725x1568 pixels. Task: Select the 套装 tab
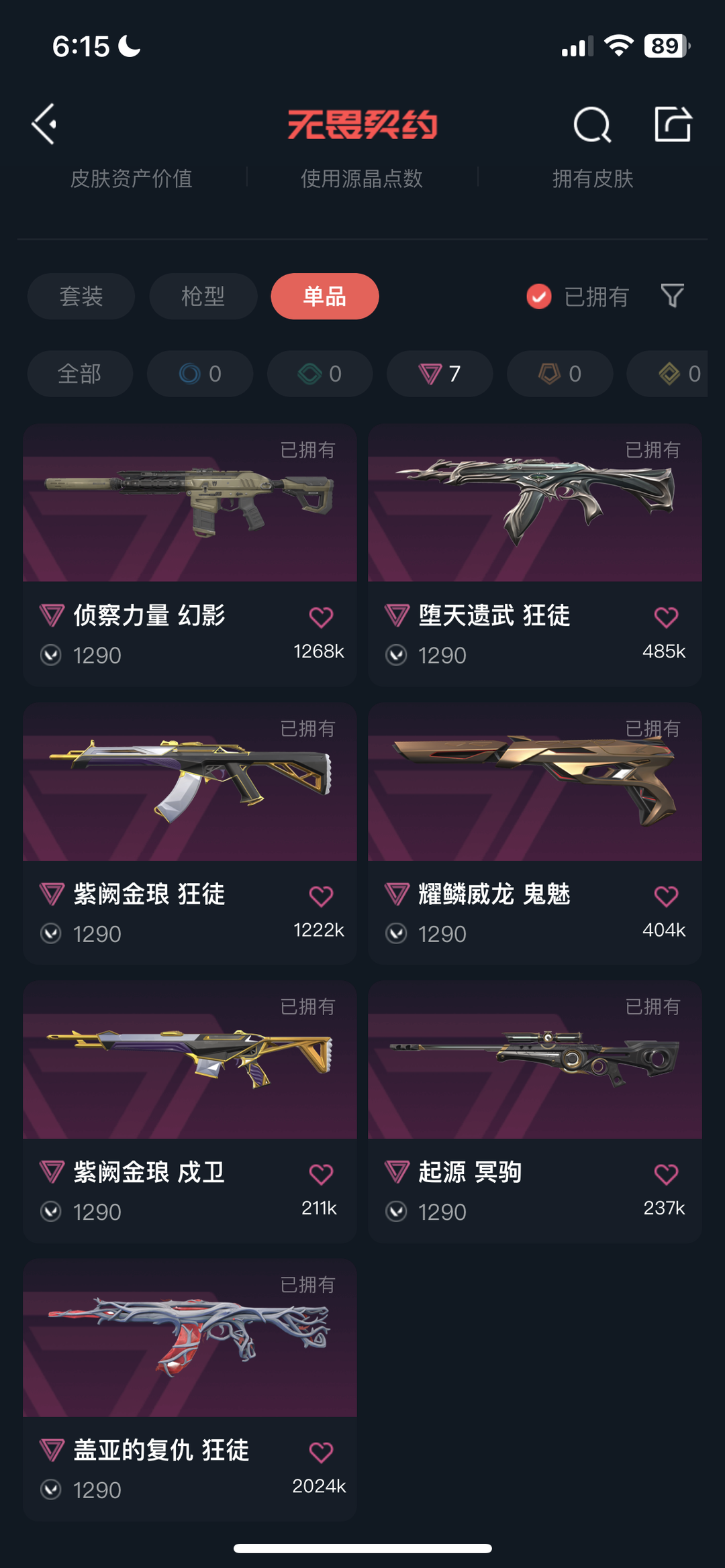(81, 296)
